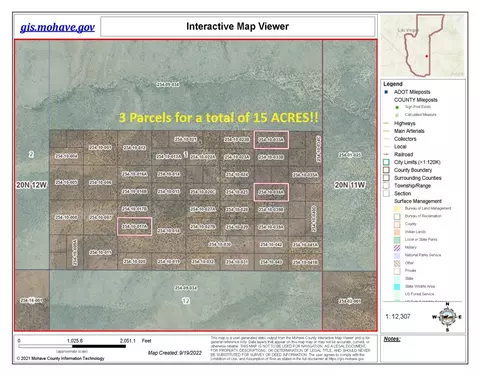480x376 pixels.
Task: Click the Interactive Map Viewer title
Action: pos(237,26)
